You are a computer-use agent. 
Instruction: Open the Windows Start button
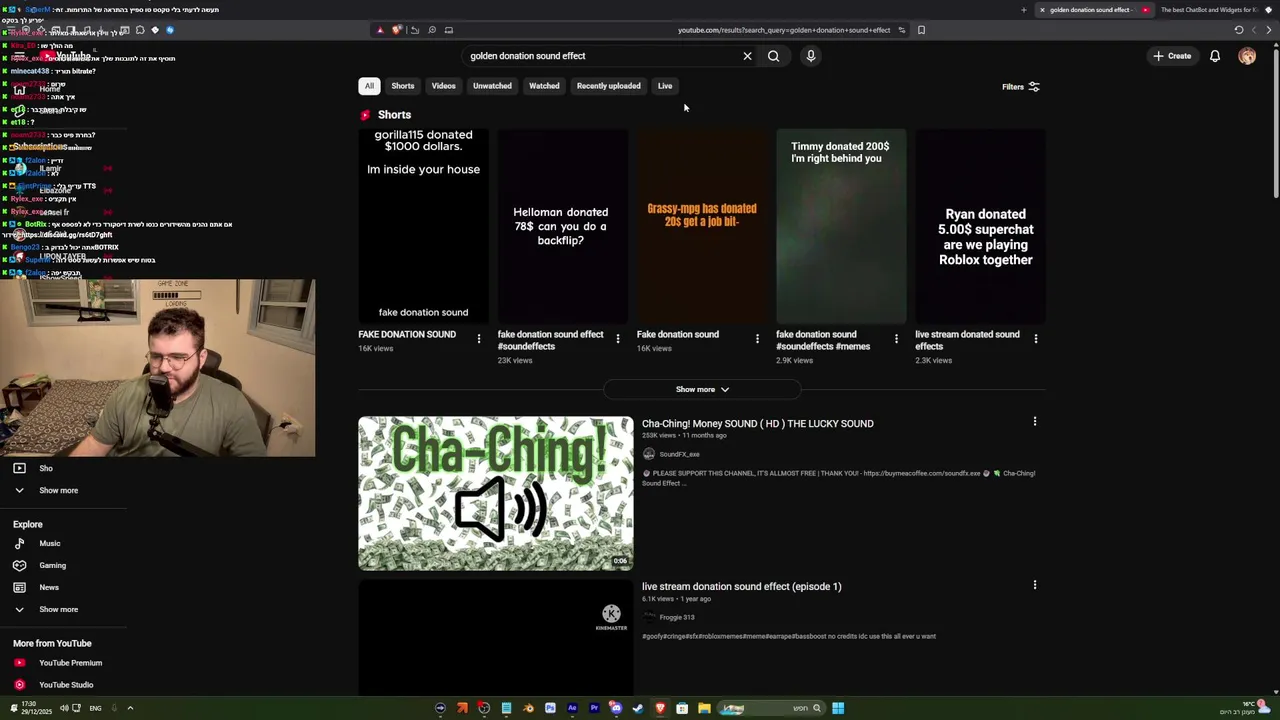[x=838, y=708]
